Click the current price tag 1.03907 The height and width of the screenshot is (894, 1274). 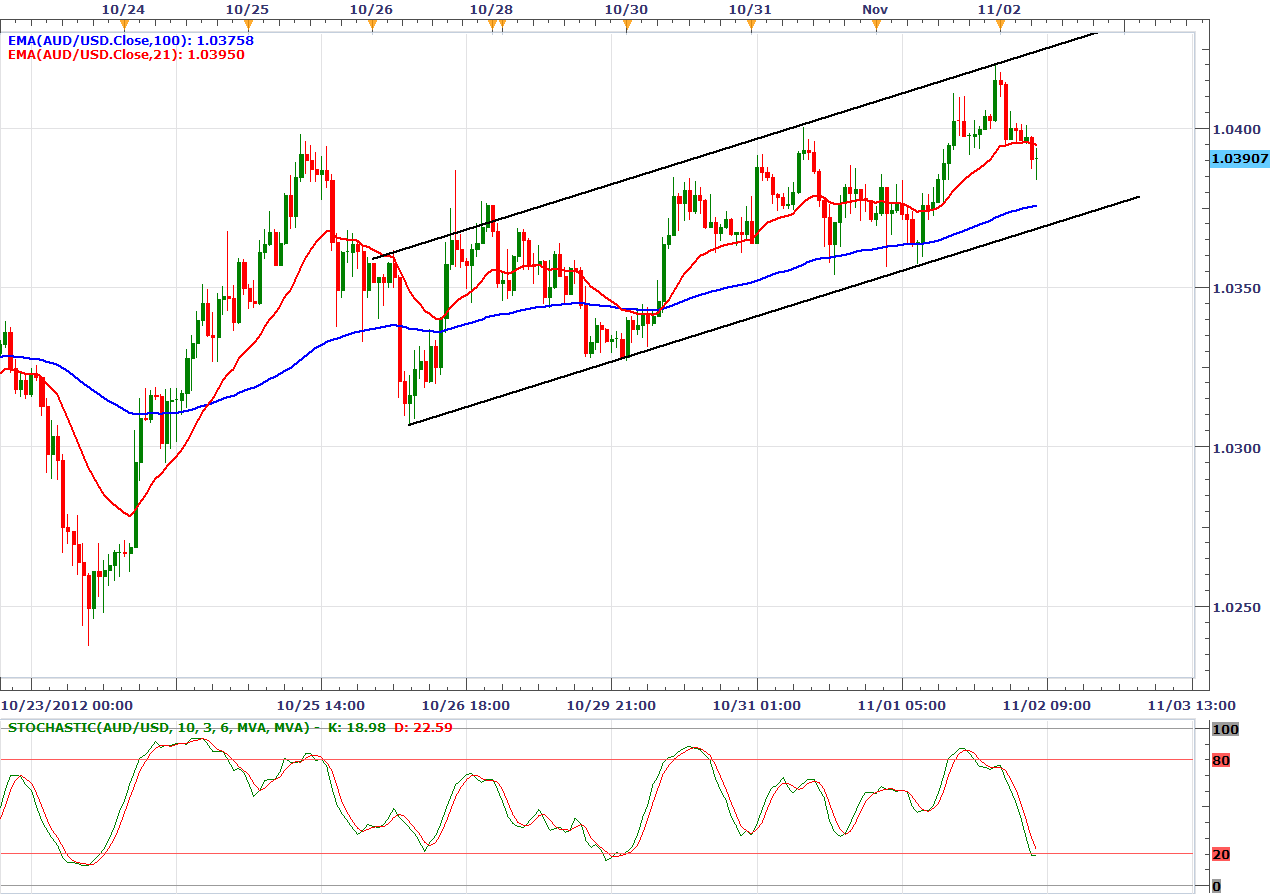[x=1239, y=159]
